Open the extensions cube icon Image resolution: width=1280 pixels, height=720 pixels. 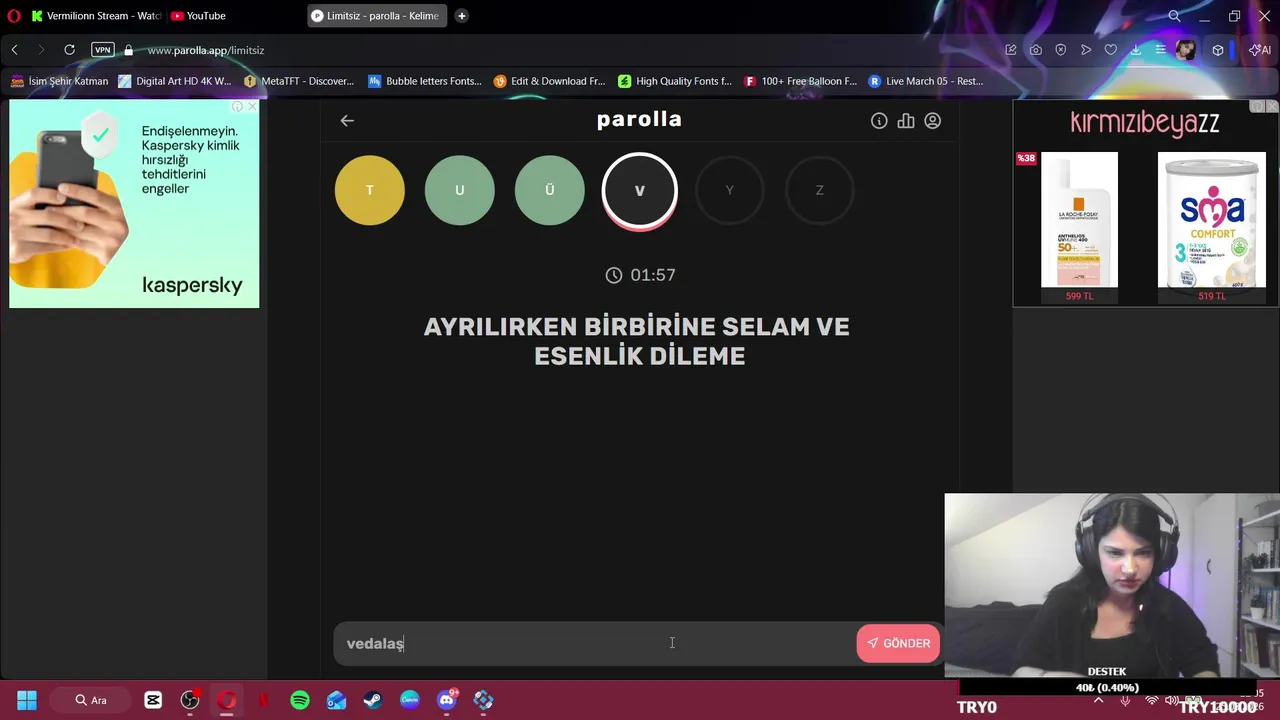pyautogui.click(x=1218, y=50)
